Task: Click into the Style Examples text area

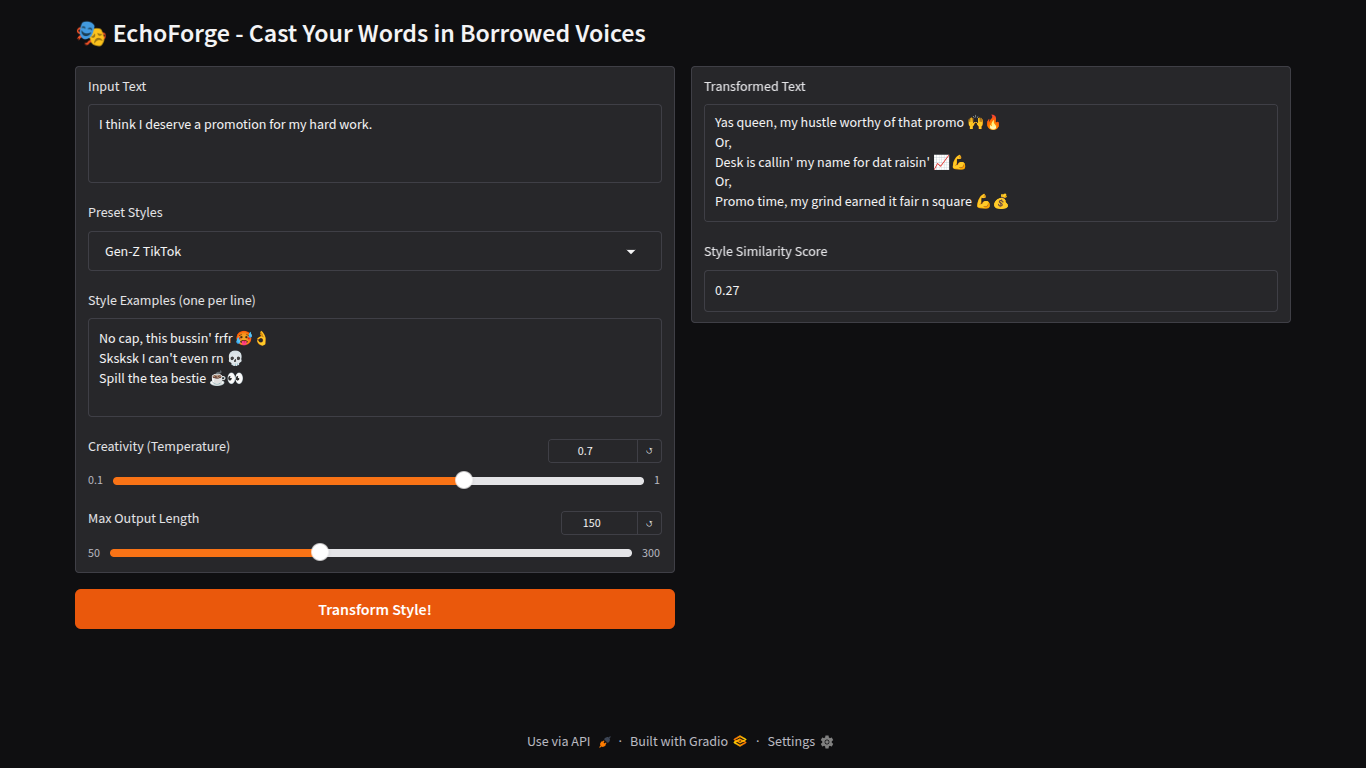Action: click(x=374, y=367)
